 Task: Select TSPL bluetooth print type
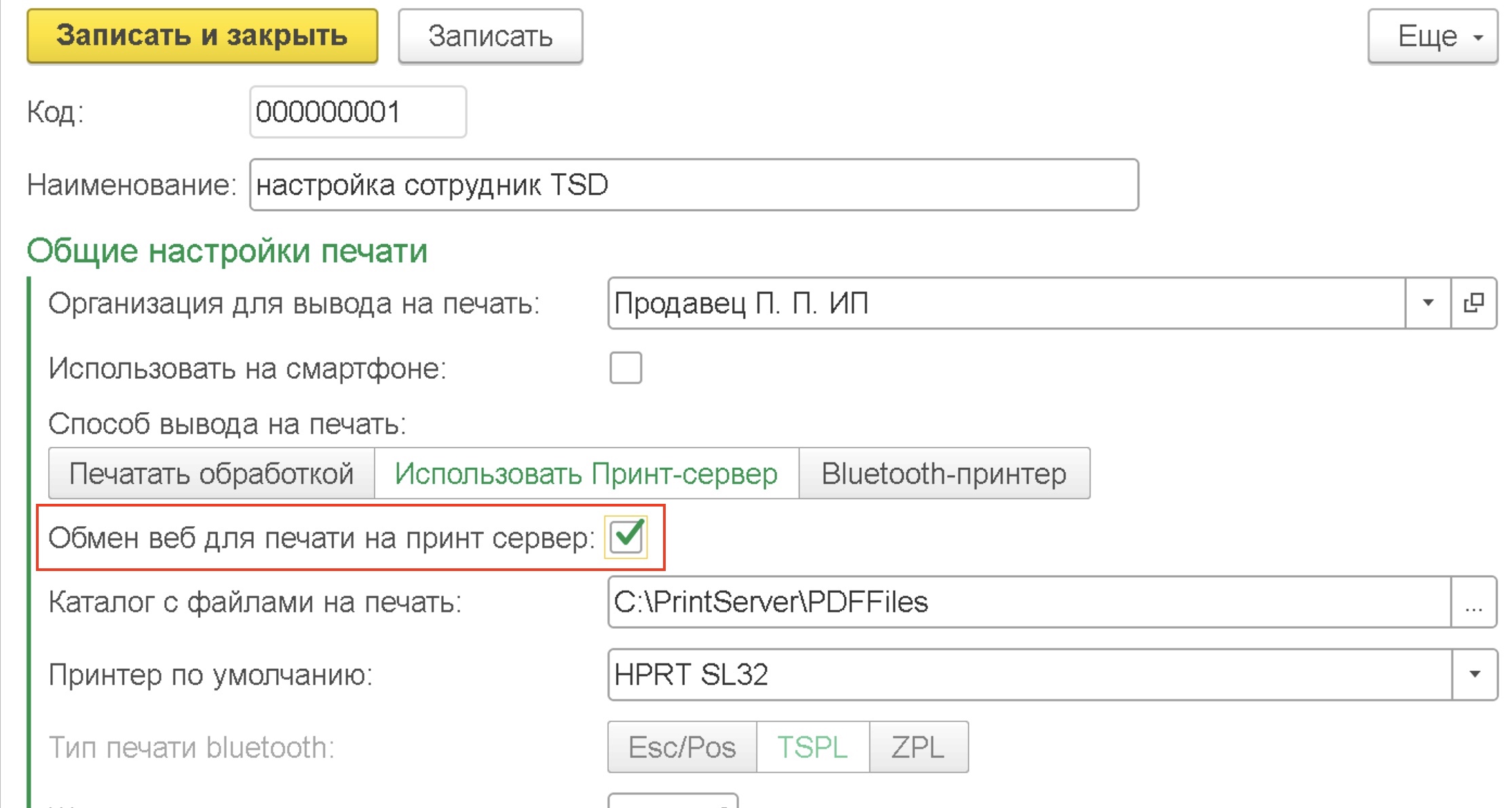812,748
